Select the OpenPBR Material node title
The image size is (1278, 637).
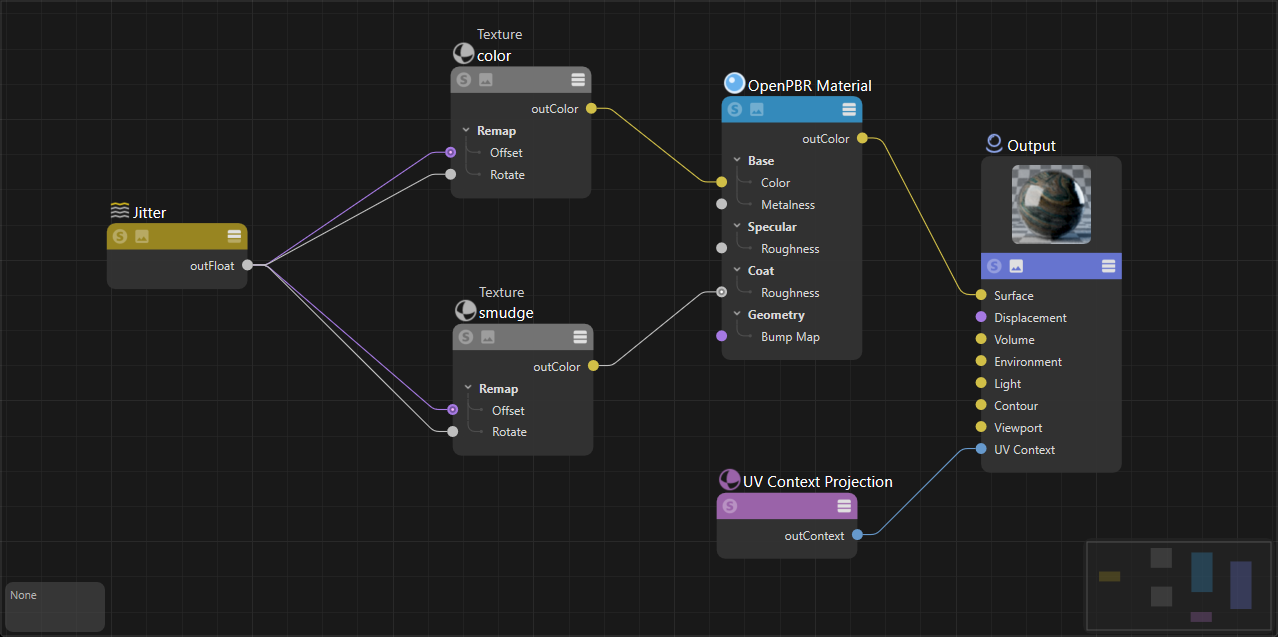pyautogui.click(x=809, y=86)
